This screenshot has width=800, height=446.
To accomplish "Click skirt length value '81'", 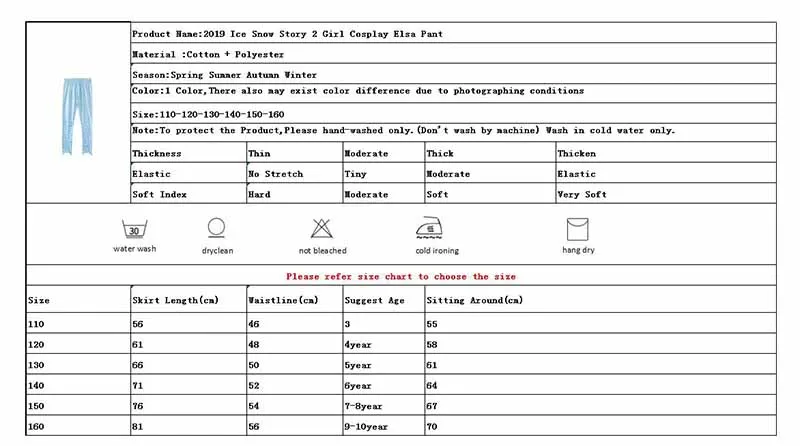I will [138, 426].
